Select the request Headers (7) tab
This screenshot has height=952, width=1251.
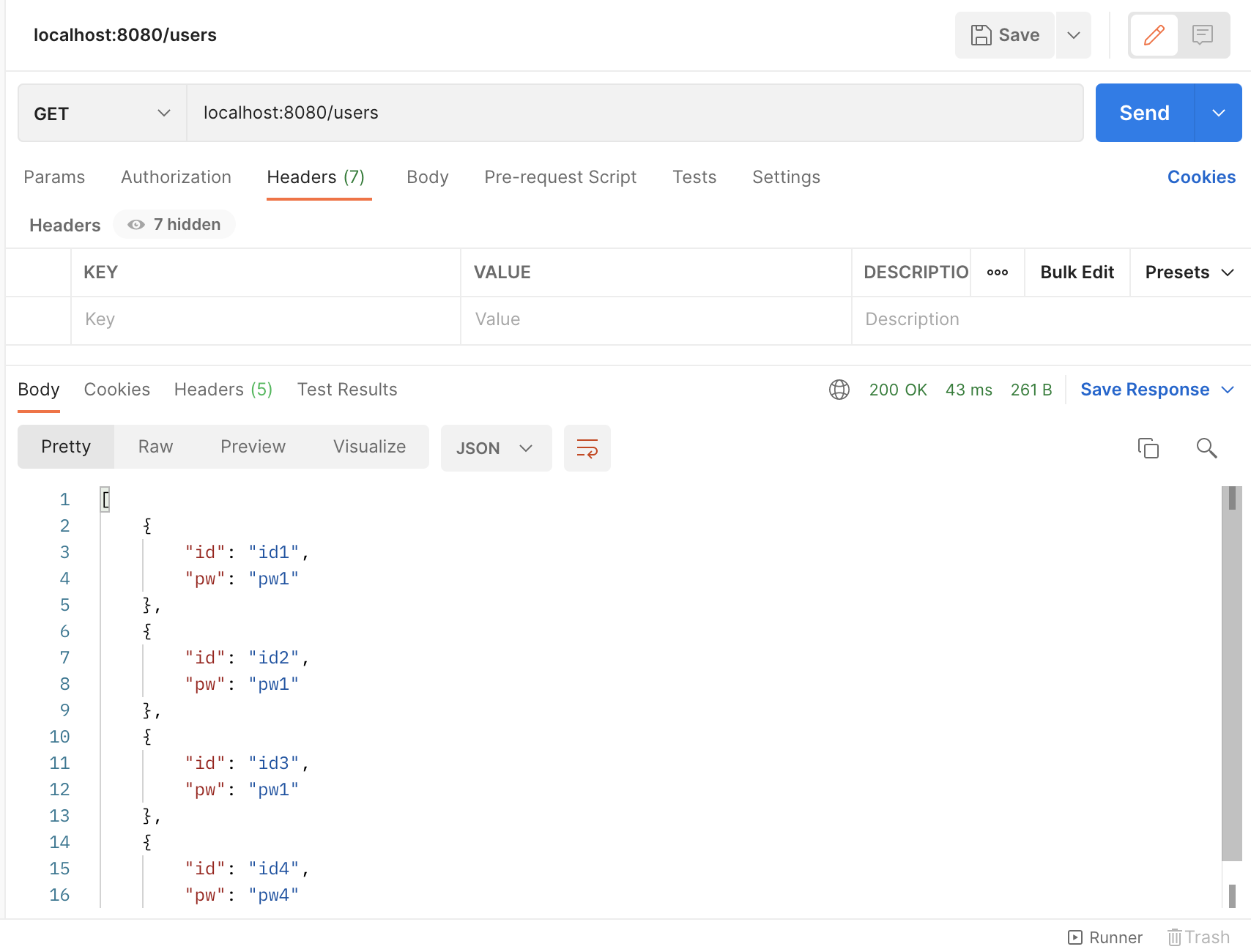[x=316, y=177]
